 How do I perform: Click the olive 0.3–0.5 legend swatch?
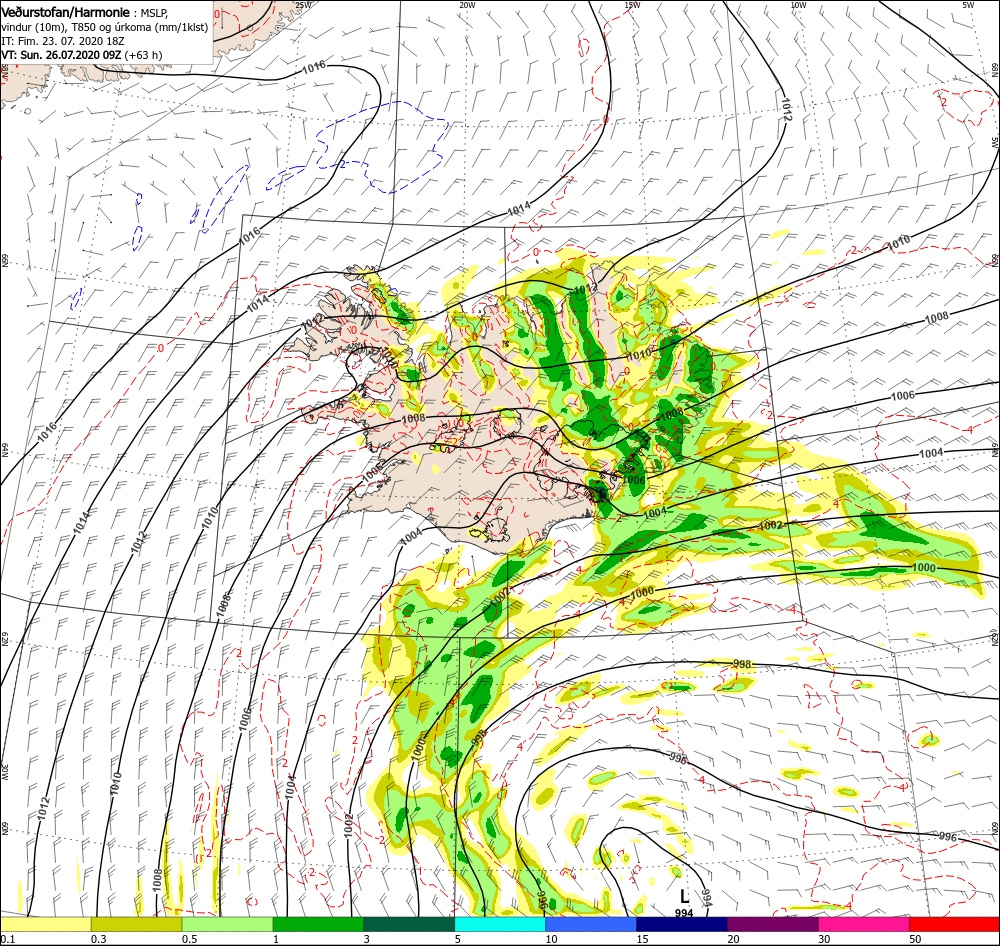click(136, 924)
